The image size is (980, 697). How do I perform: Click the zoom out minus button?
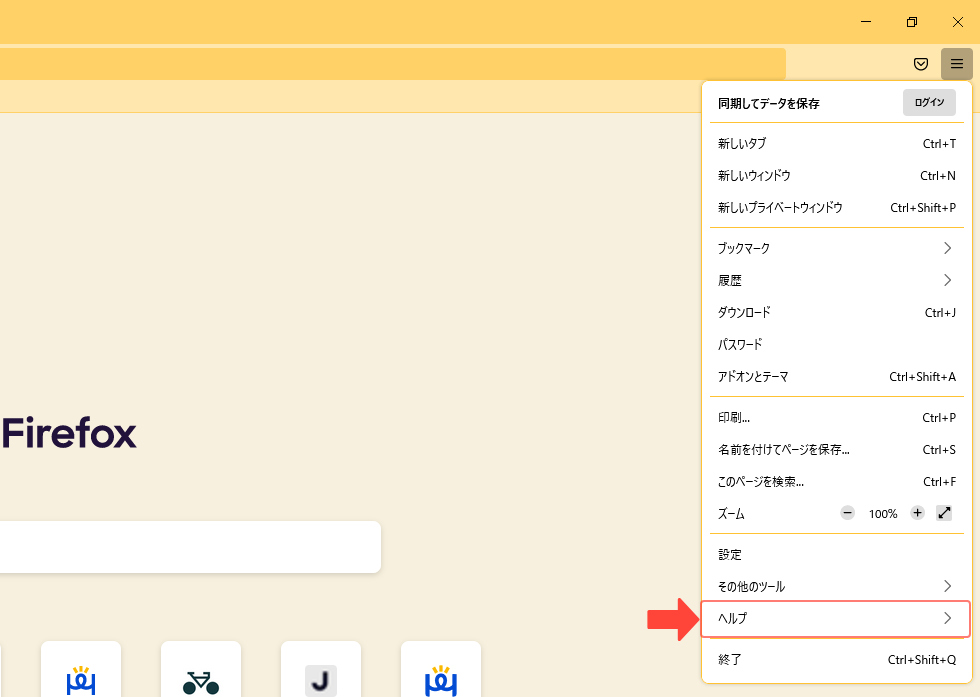848,513
